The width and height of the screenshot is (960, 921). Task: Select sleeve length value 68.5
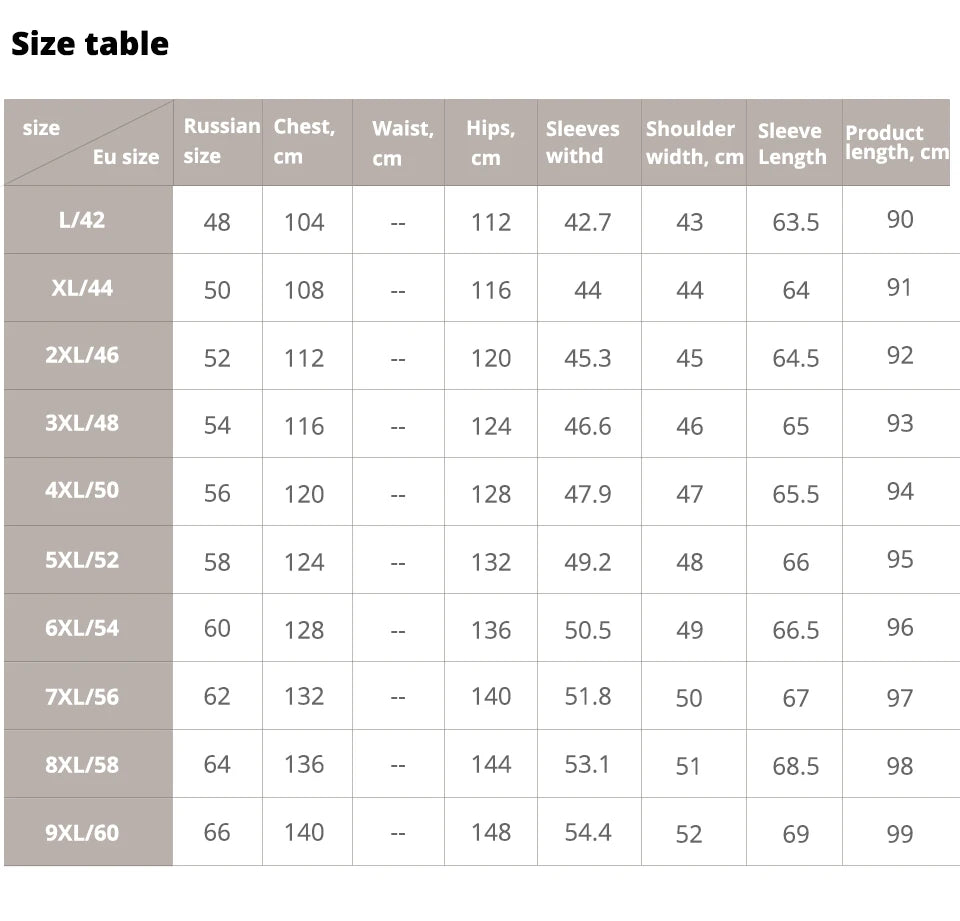pos(795,766)
